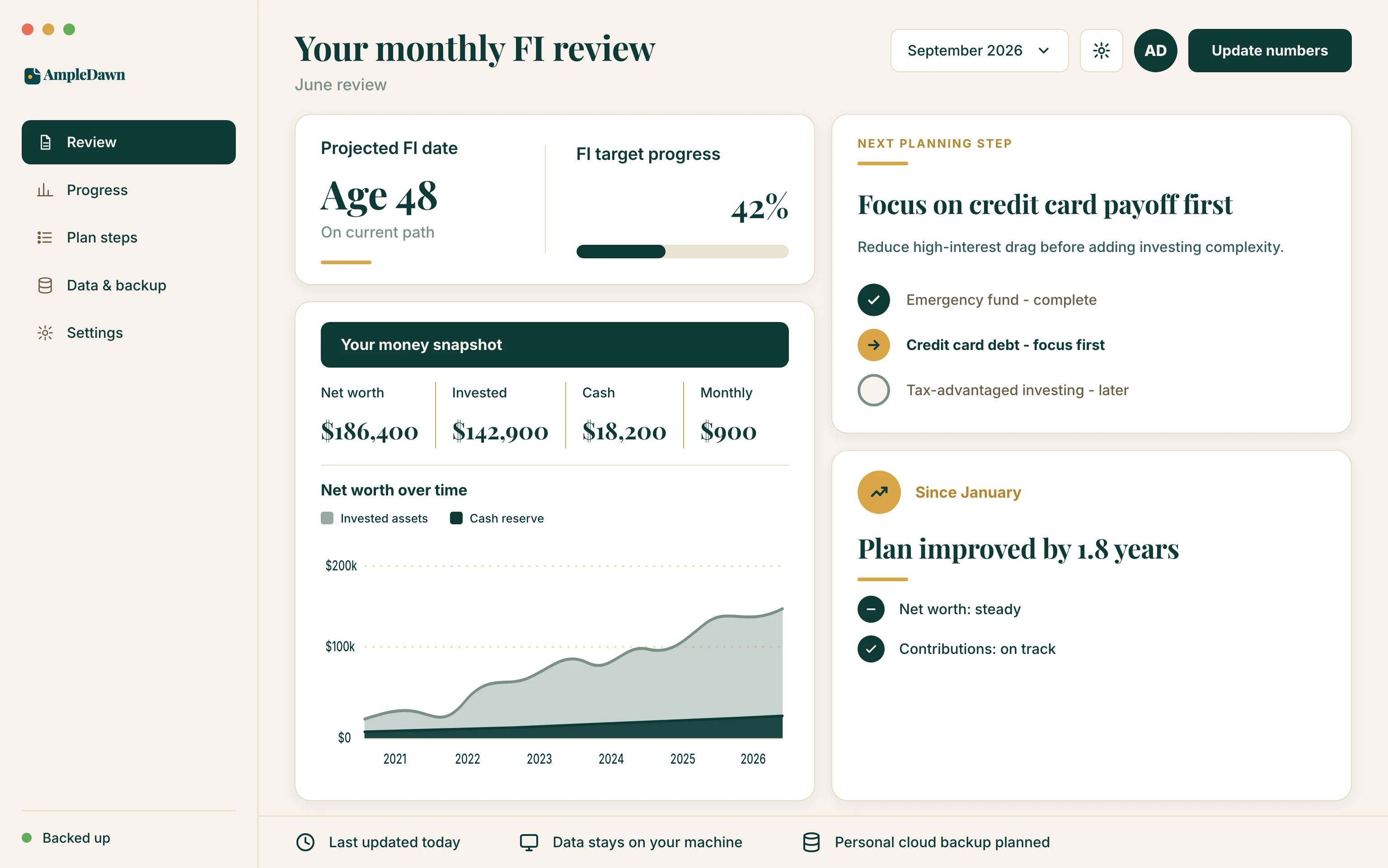Click the Since January trend icon
The width and height of the screenshot is (1388, 868).
click(879, 492)
